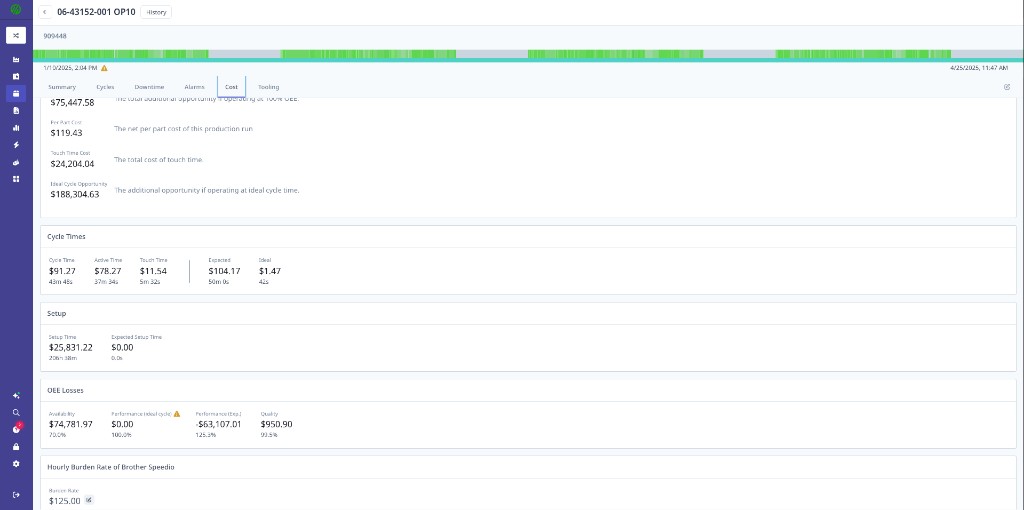
Task: Edit the $125.00 burden rate
Action: coord(89,501)
